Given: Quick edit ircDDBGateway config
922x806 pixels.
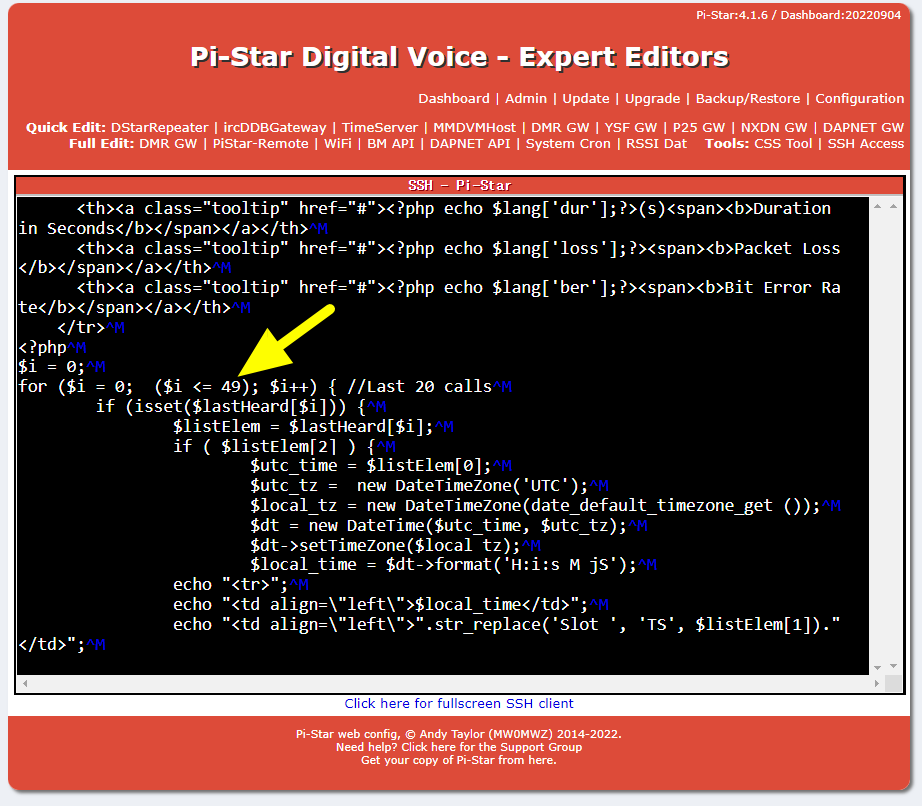Looking at the screenshot, I should (x=275, y=128).
